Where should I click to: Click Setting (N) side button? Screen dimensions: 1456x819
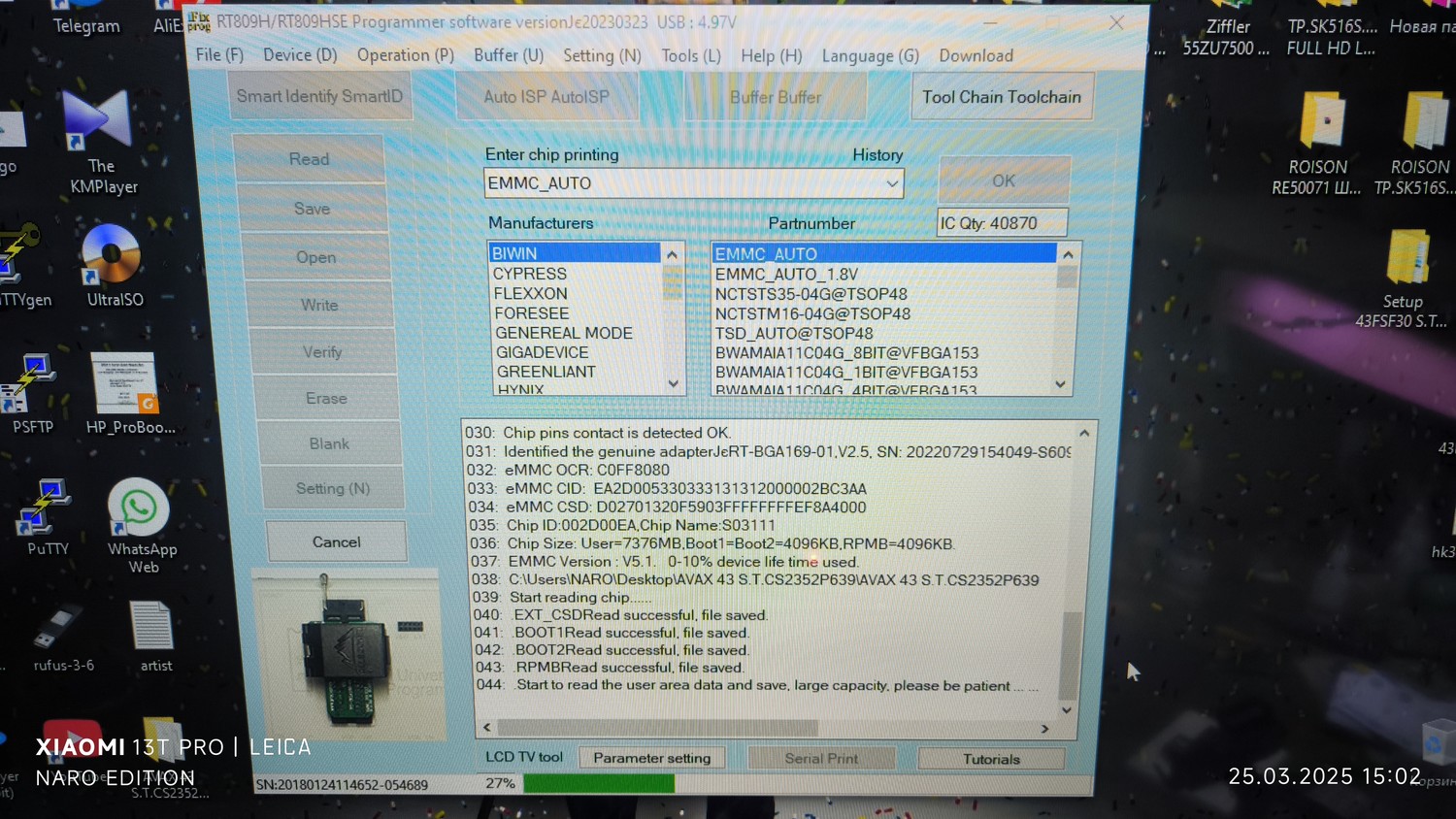pyautogui.click(x=333, y=487)
